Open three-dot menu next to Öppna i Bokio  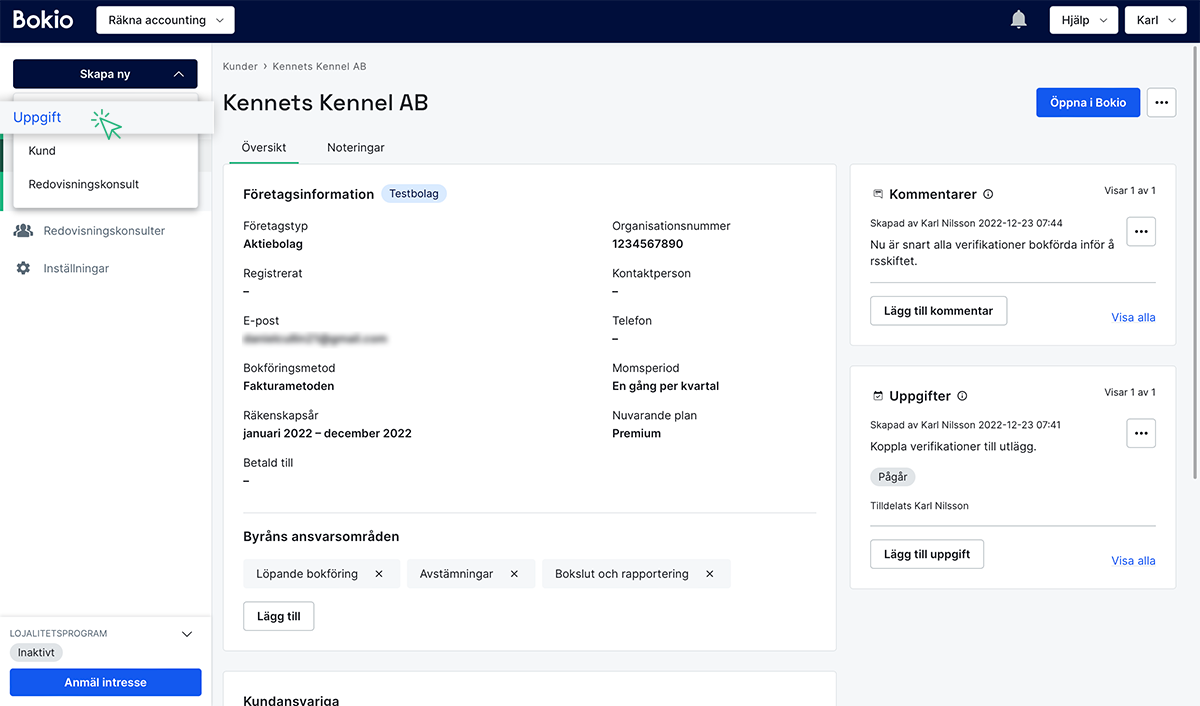click(x=1161, y=103)
